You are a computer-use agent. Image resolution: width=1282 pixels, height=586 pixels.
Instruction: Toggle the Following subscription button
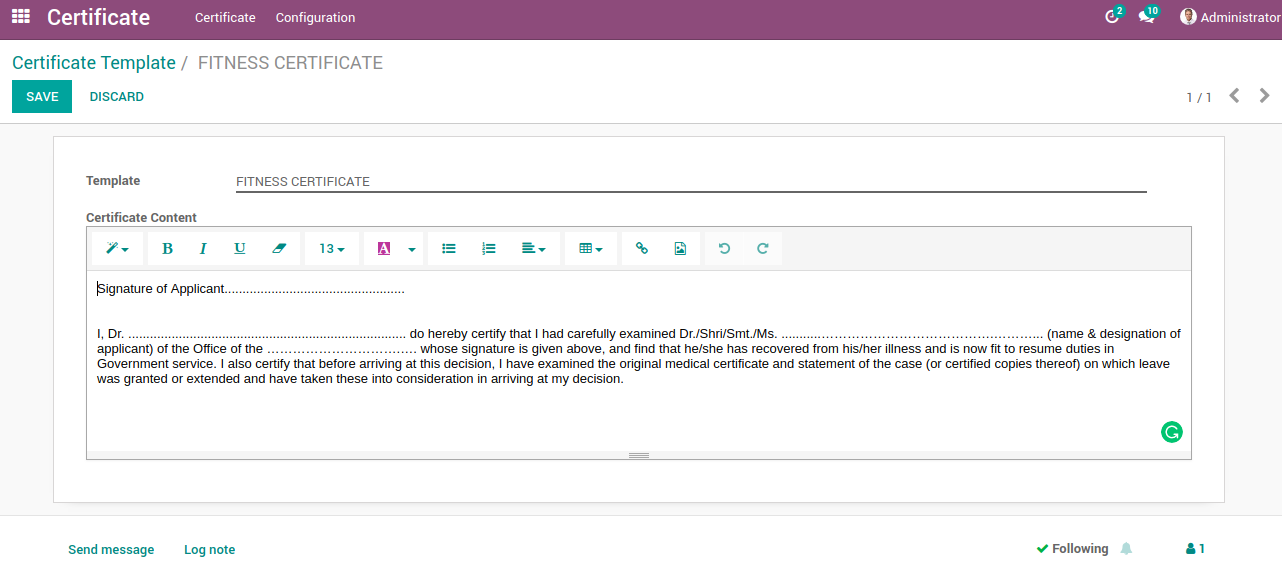(1072, 549)
